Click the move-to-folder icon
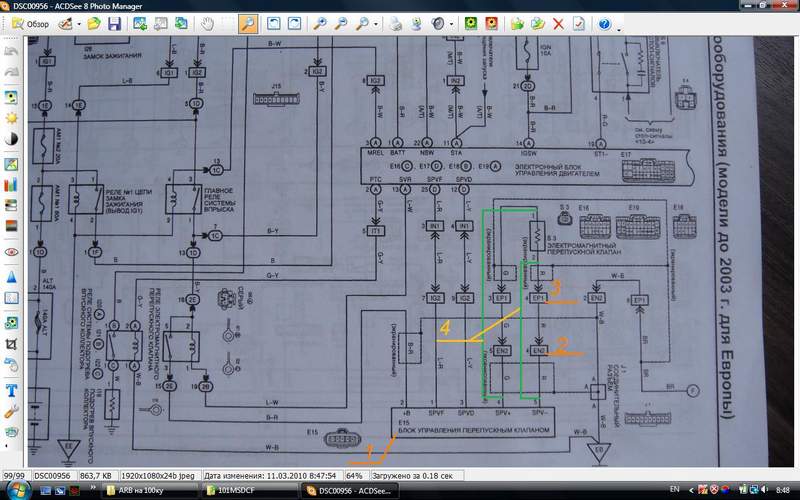This screenshot has width=800, height=500. click(x=538, y=24)
